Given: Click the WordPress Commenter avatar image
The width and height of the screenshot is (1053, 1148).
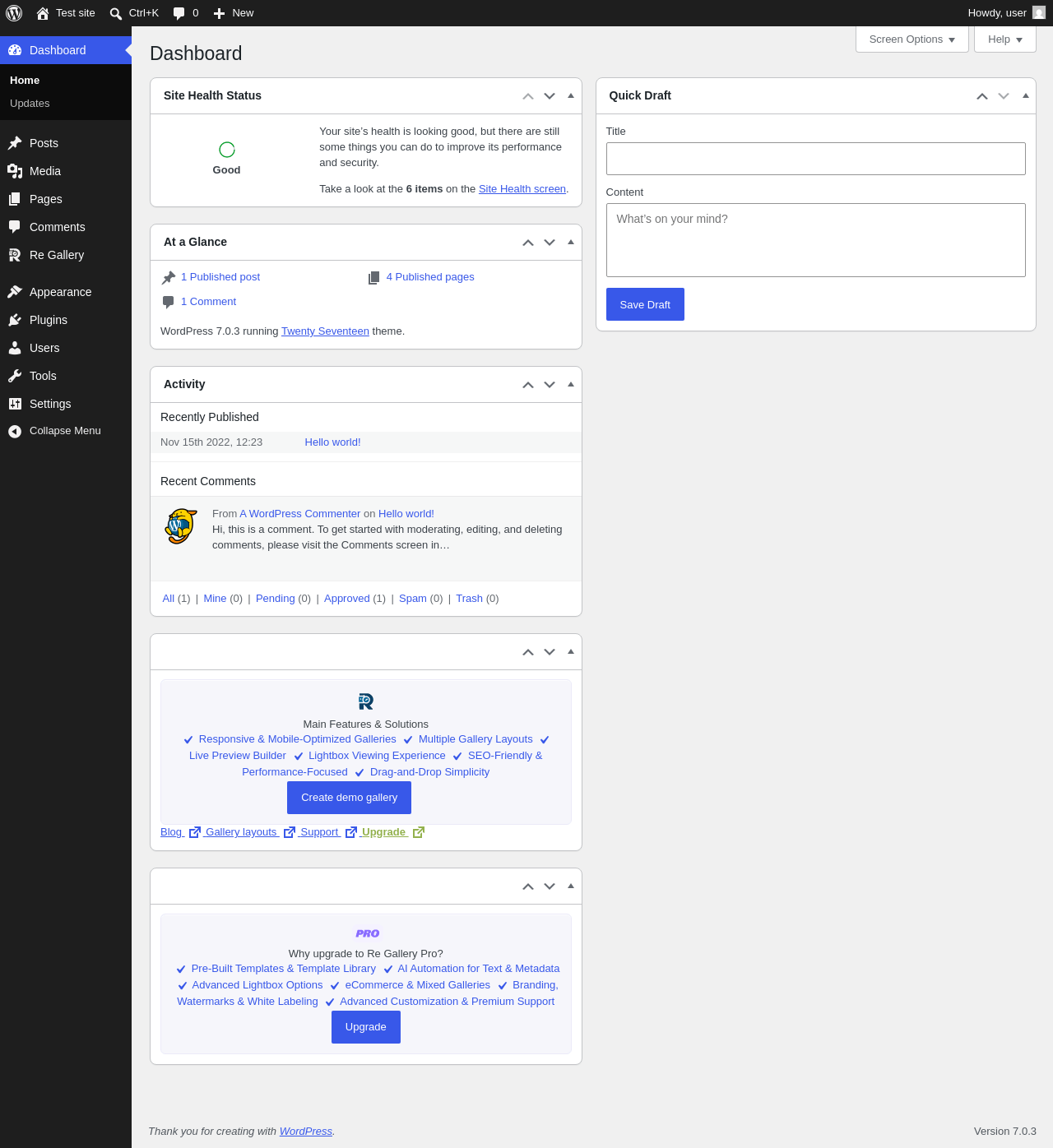Looking at the screenshot, I should point(181,526).
